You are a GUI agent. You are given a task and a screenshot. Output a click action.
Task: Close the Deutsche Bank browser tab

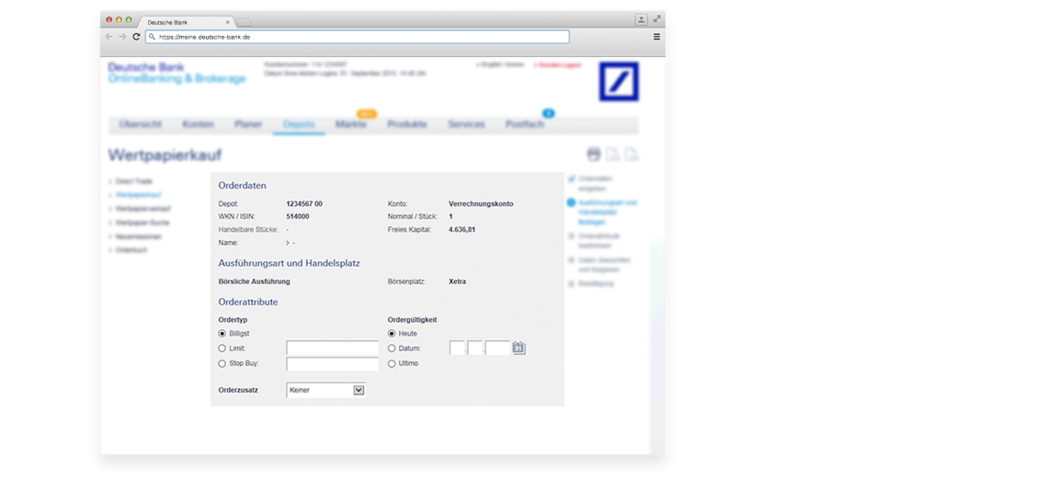pyautogui.click(x=227, y=22)
